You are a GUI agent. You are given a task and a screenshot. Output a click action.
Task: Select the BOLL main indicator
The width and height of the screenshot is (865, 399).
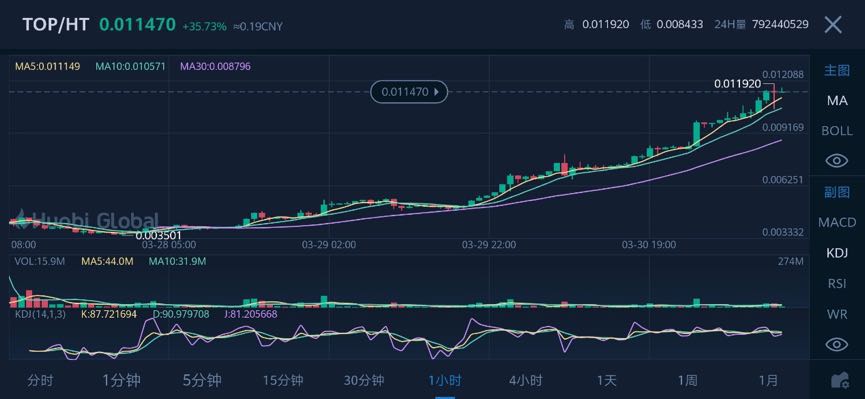(x=837, y=131)
